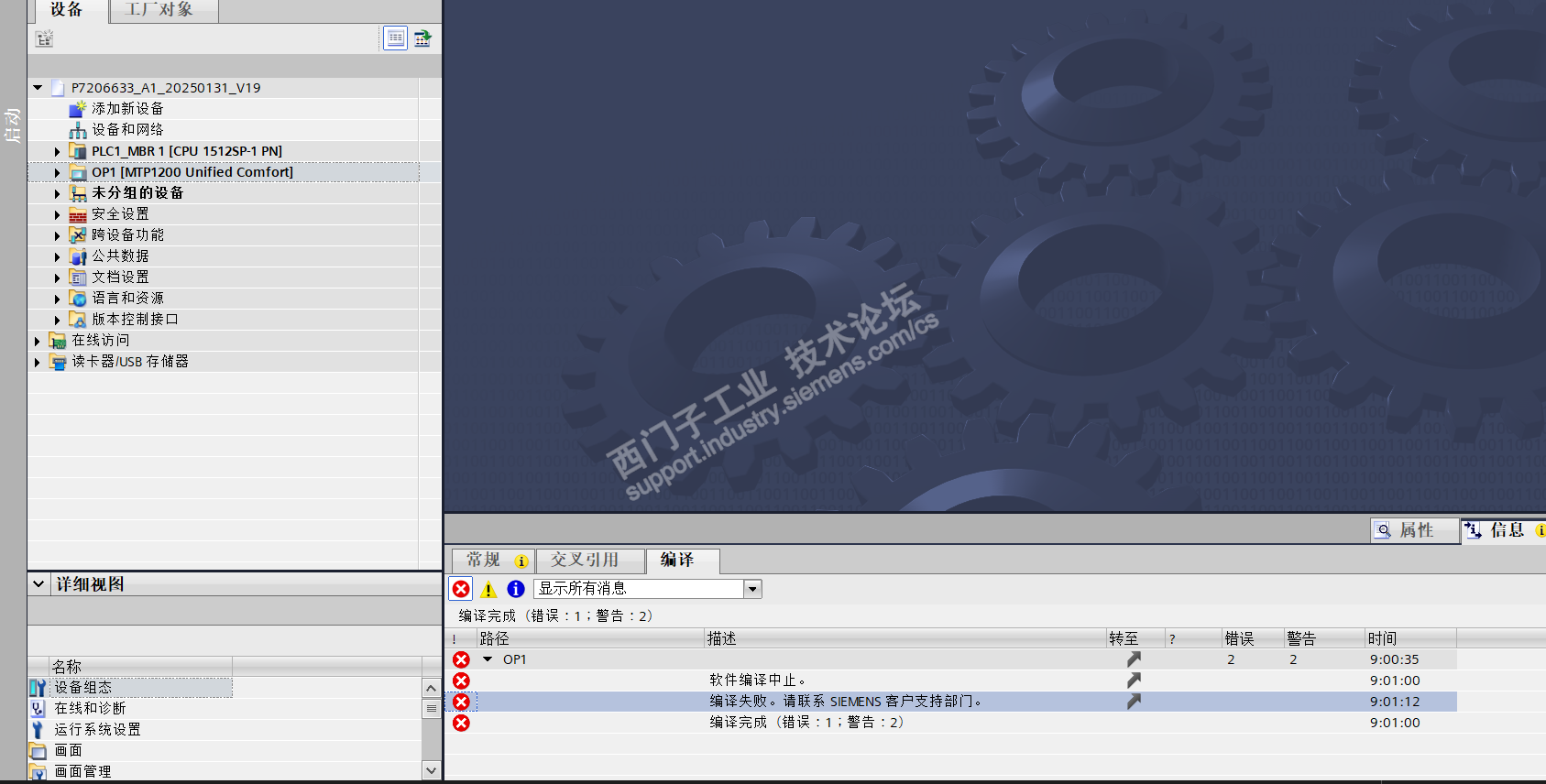Image resolution: width=1546 pixels, height=784 pixels.
Task: Click the online access (在线访问) icon
Action: pyautogui.click(x=58, y=341)
